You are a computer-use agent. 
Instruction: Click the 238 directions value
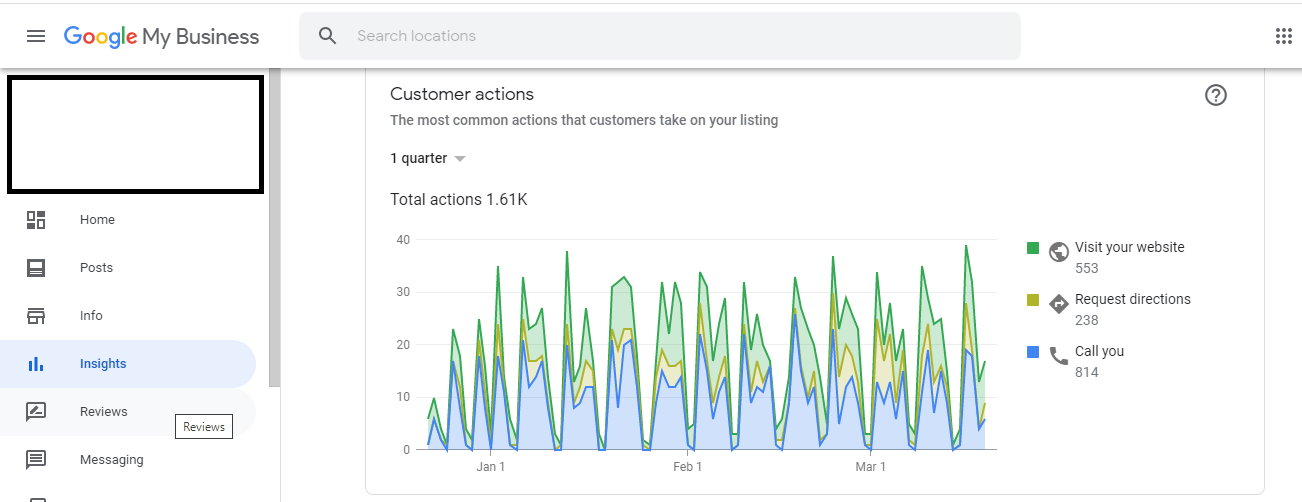pos(1086,320)
